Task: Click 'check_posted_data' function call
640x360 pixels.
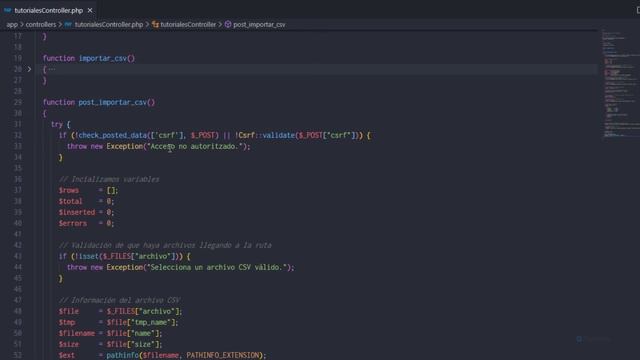Action: click(113, 136)
